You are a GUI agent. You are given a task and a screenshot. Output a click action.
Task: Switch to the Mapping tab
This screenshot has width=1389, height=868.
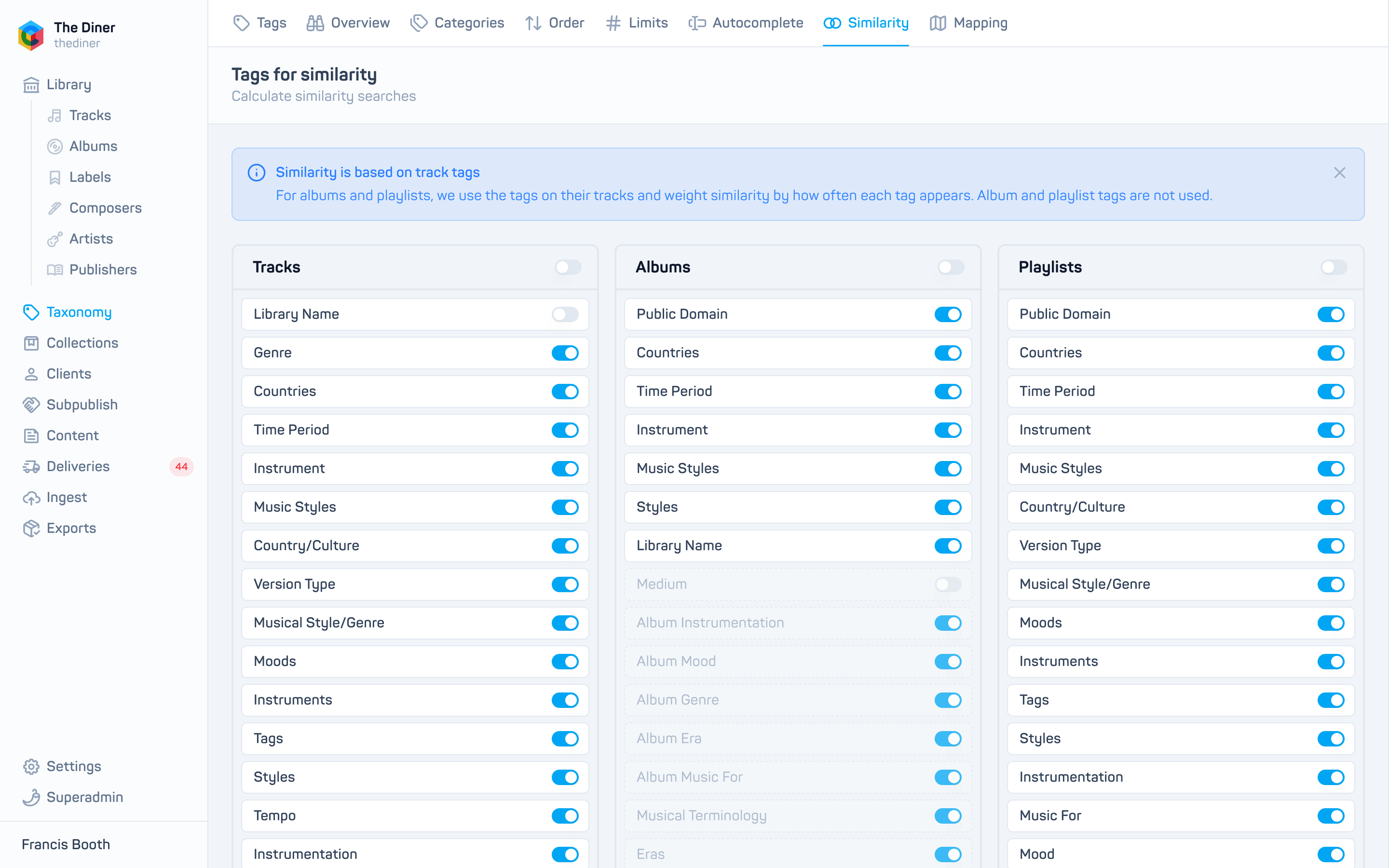pyautogui.click(x=968, y=23)
